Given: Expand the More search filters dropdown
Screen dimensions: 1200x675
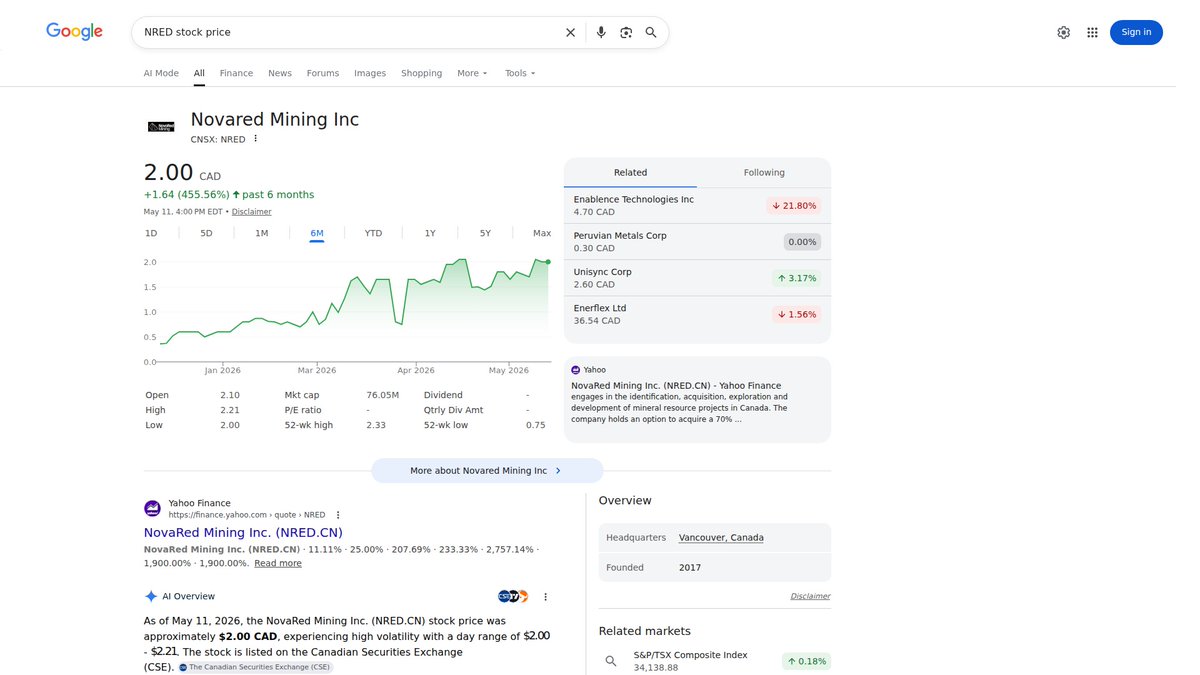Looking at the screenshot, I should click(x=472, y=73).
